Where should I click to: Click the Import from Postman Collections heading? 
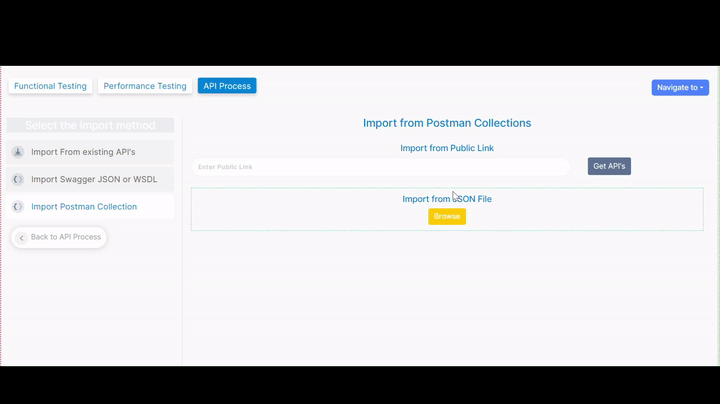(x=447, y=123)
